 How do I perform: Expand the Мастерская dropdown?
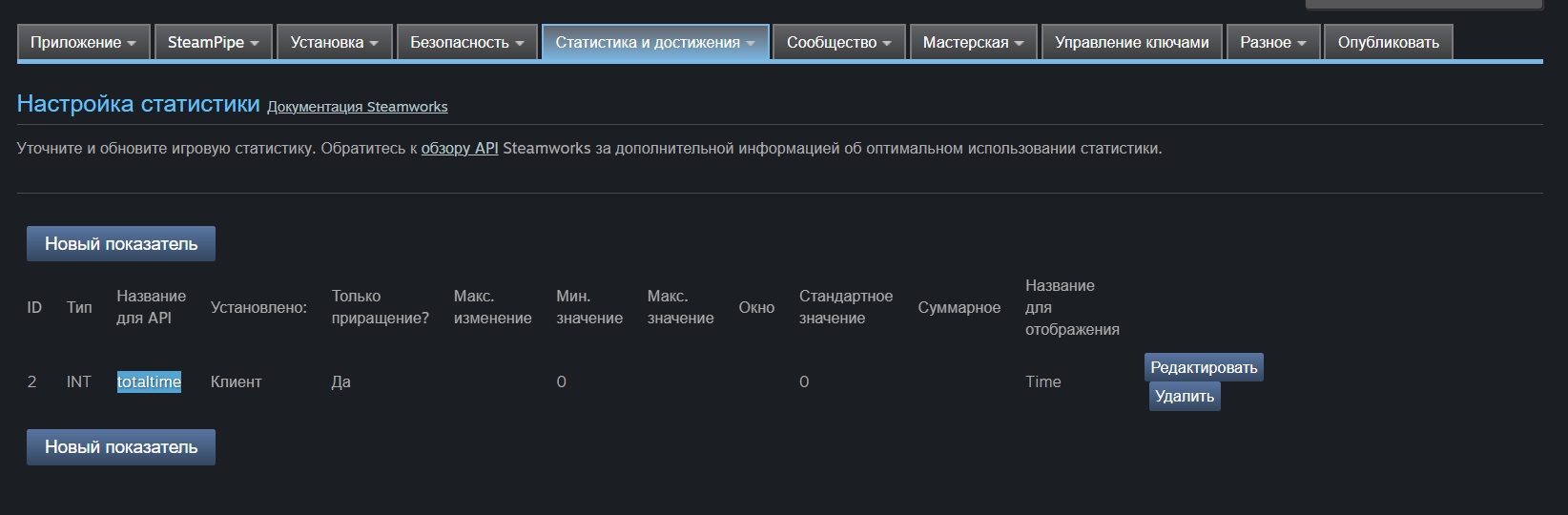pyautogui.click(x=974, y=42)
